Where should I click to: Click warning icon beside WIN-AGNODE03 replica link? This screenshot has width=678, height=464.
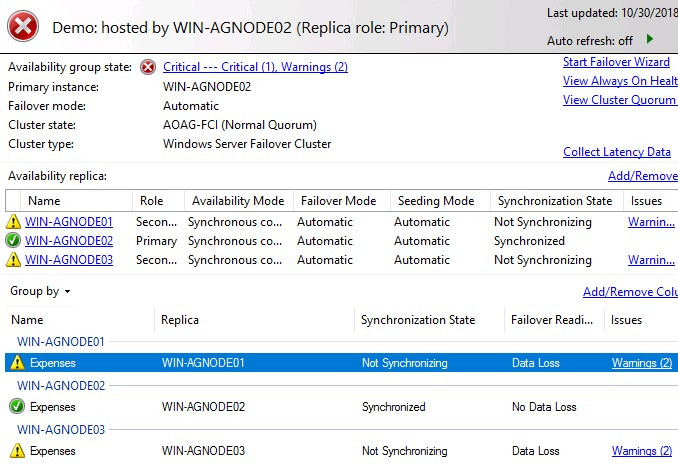pos(14,260)
